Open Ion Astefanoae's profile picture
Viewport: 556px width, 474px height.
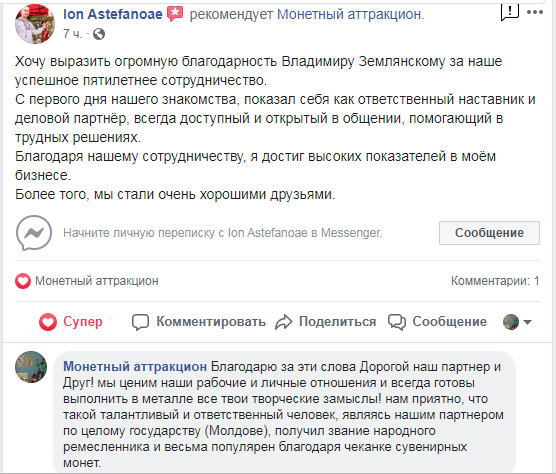(x=35, y=24)
